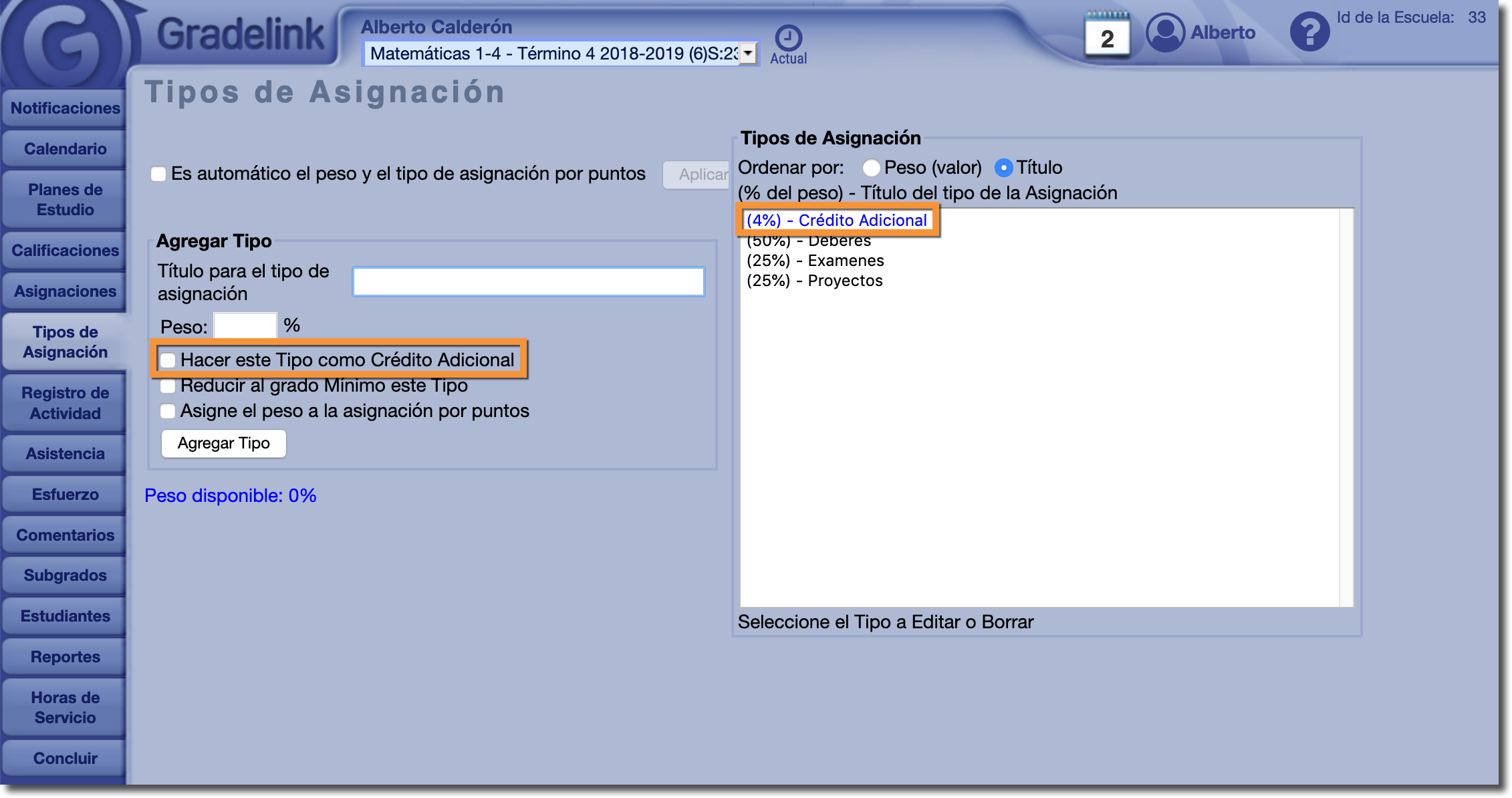Click the disabled Aplicar button
Viewport: 1512px width, 798px height.
coord(699,174)
